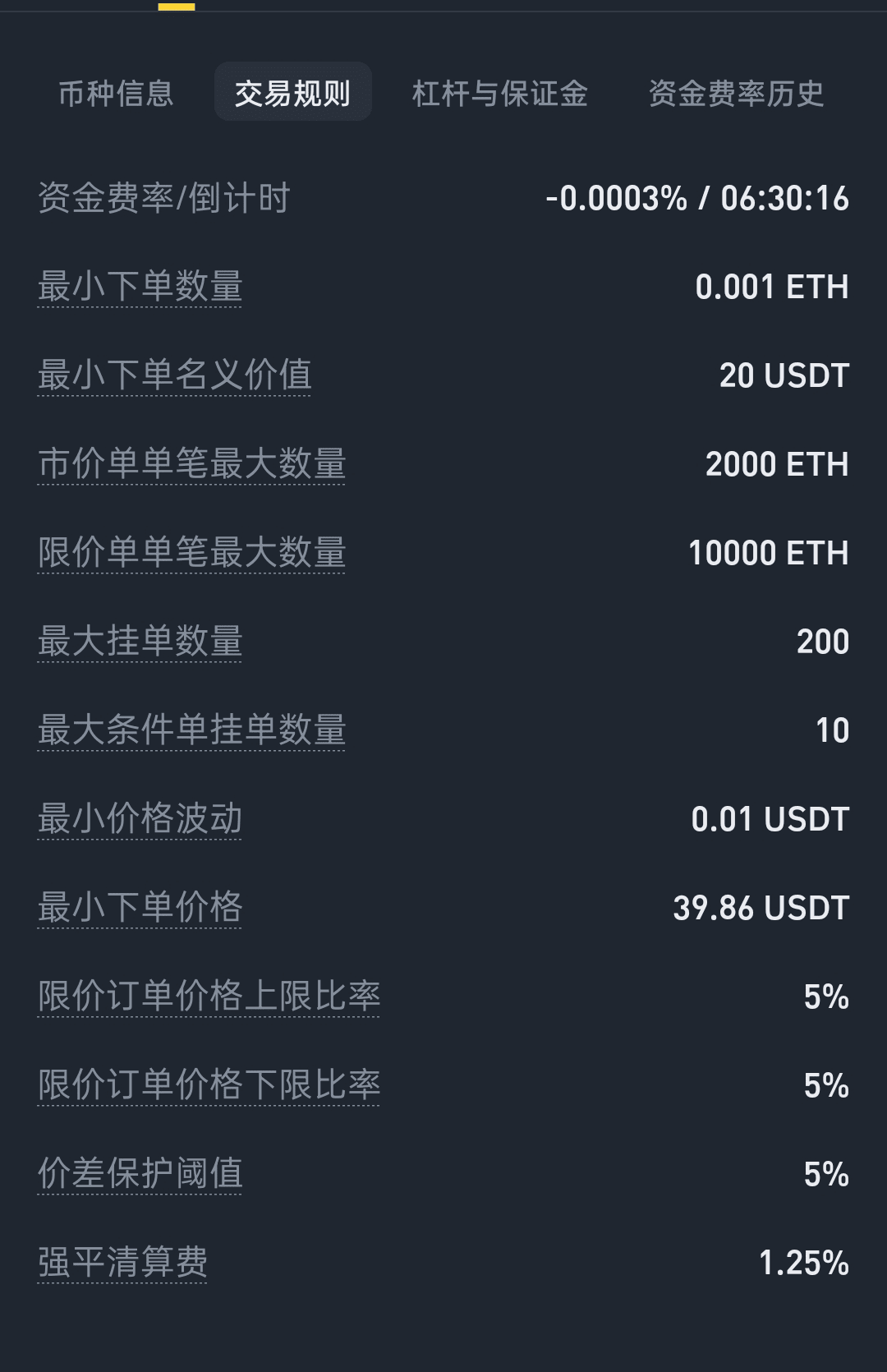
Task: Click the 1.25% liquidation fee value
Action: tap(803, 1263)
